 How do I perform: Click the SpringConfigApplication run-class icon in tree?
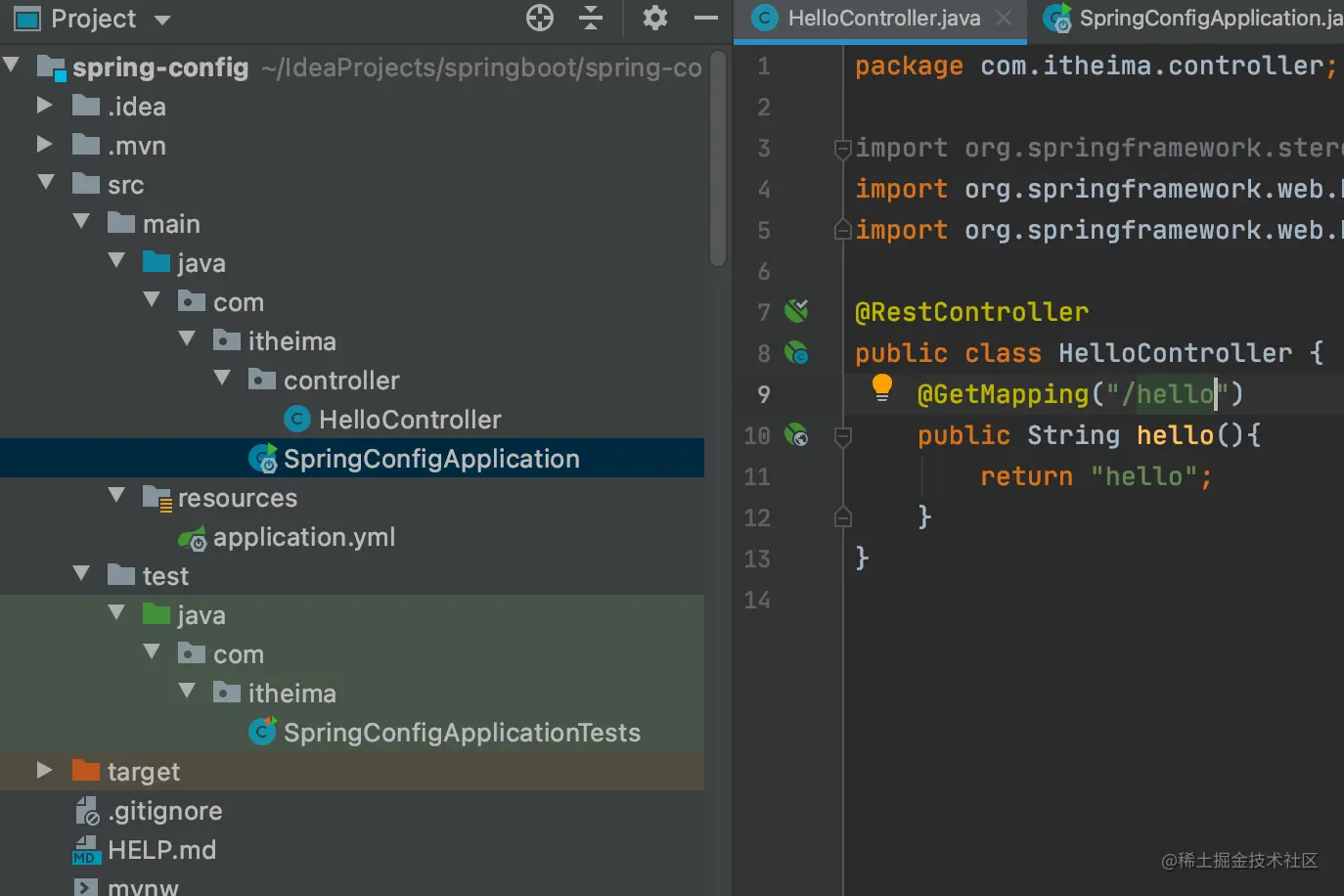pos(262,458)
